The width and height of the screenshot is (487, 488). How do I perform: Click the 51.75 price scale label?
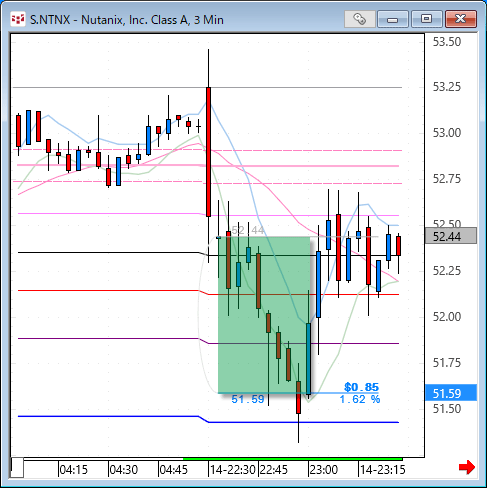pyautogui.click(x=447, y=363)
